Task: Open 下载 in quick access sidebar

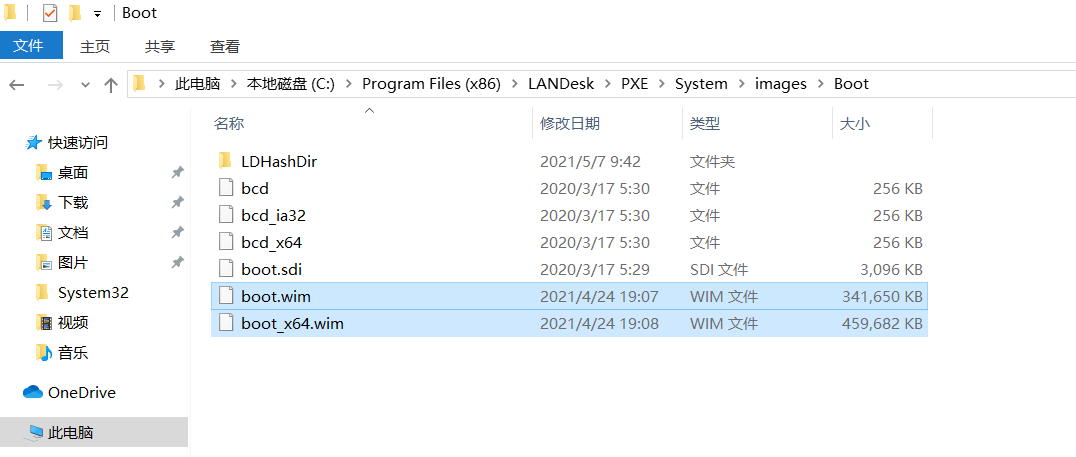Action: click(x=73, y=203)
